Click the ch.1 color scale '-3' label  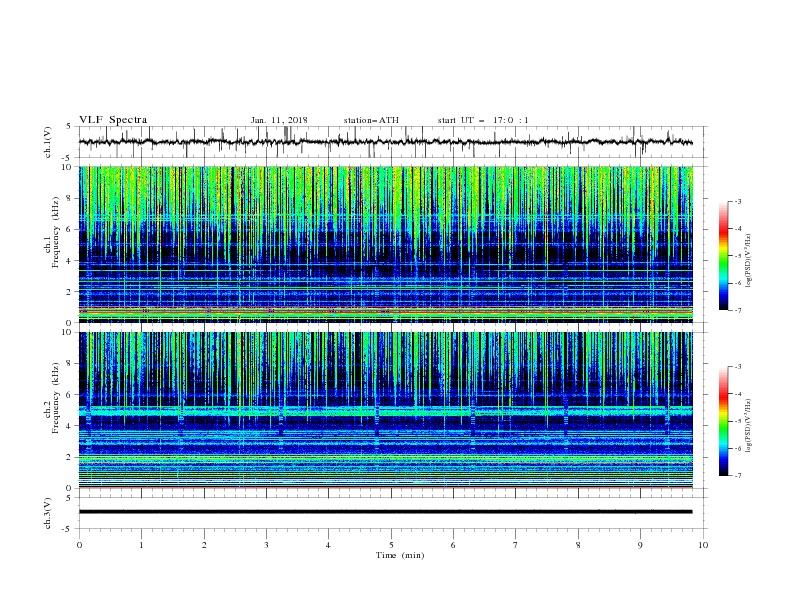737,201
